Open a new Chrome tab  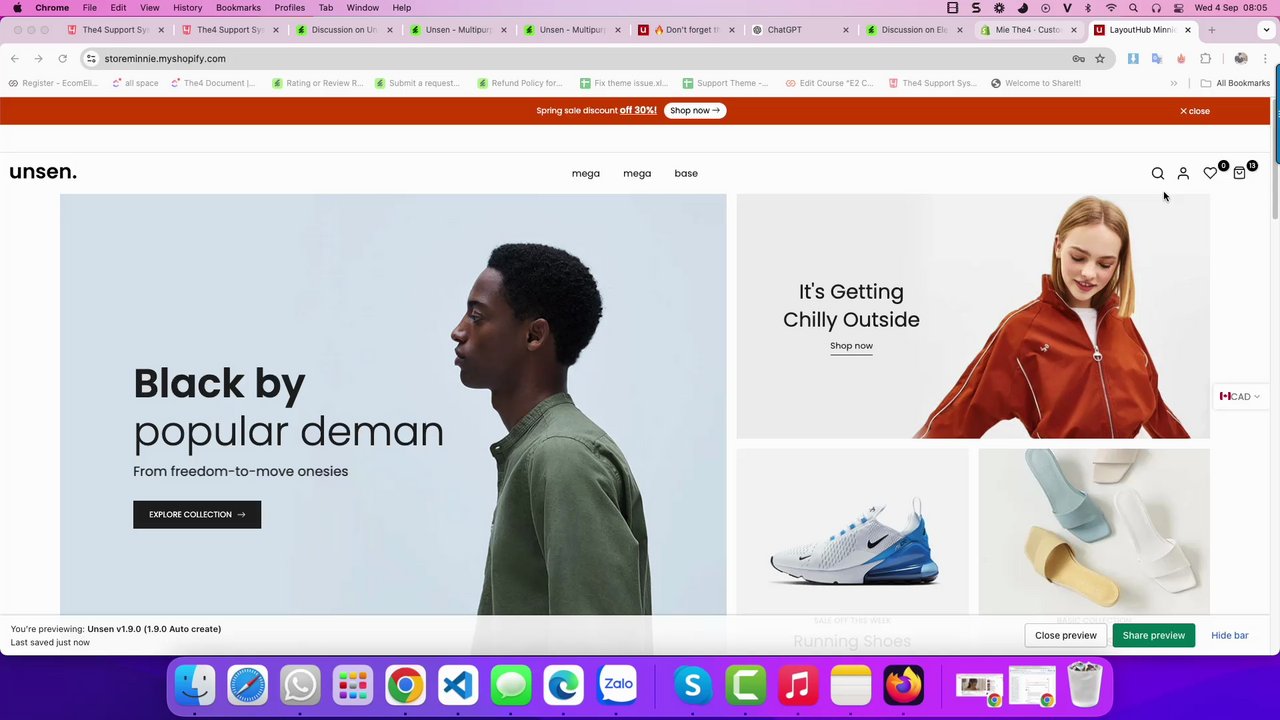1212,30
